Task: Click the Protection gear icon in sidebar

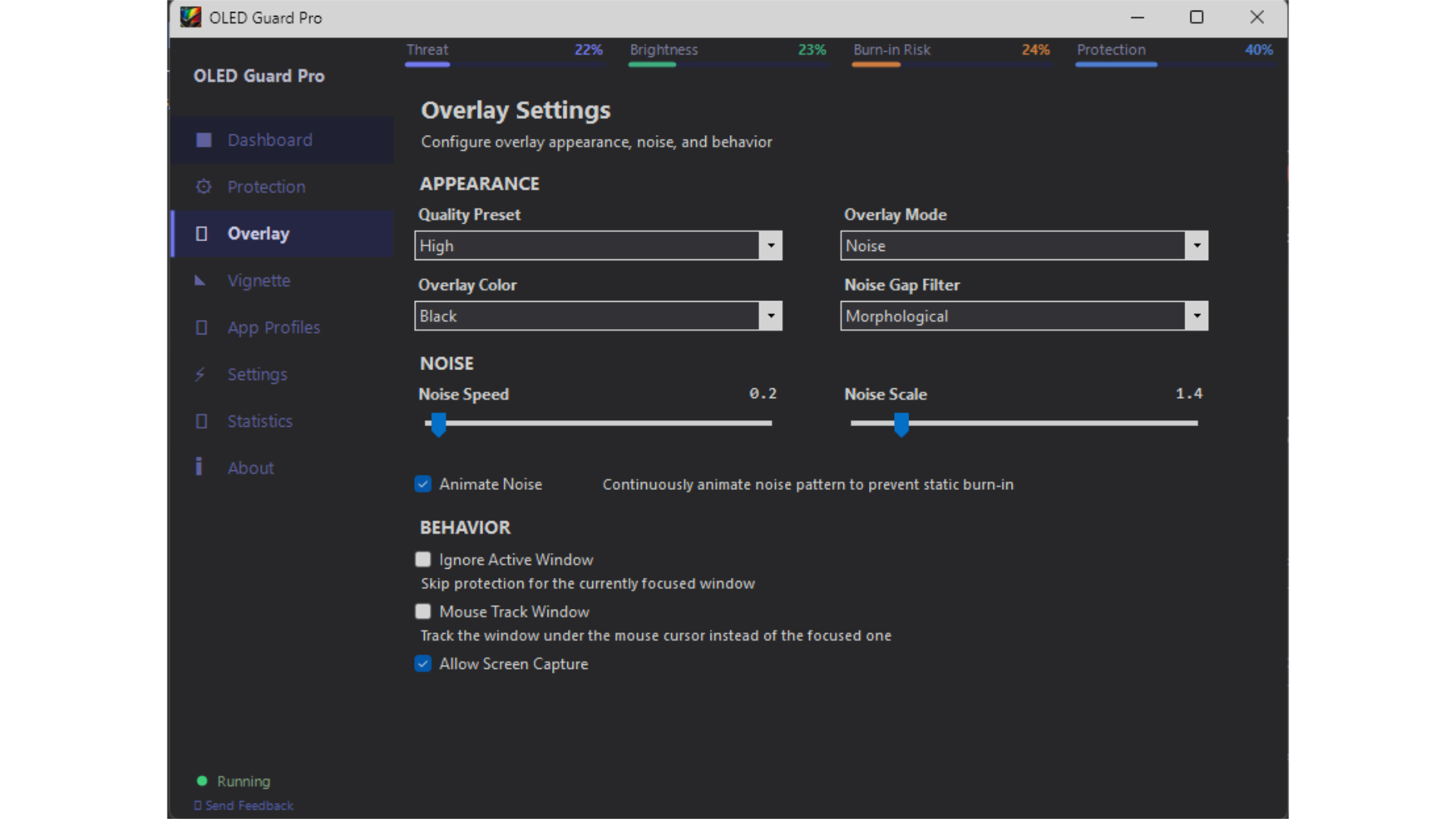Action: tap(203, 187)
